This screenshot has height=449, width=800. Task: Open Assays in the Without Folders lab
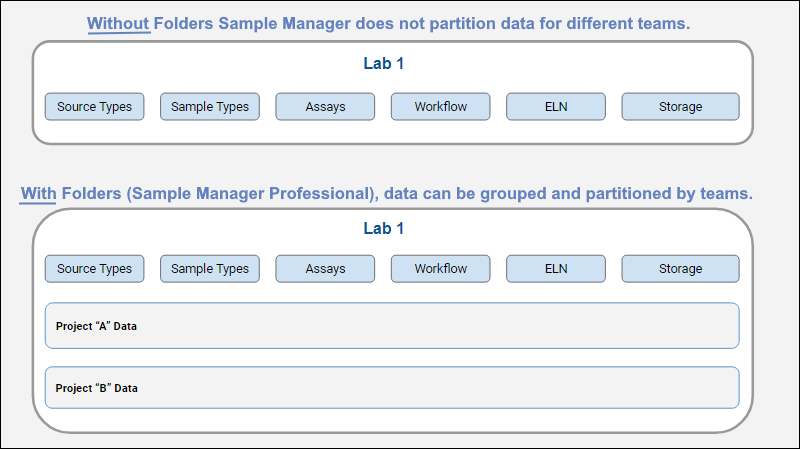pos(325,107)
